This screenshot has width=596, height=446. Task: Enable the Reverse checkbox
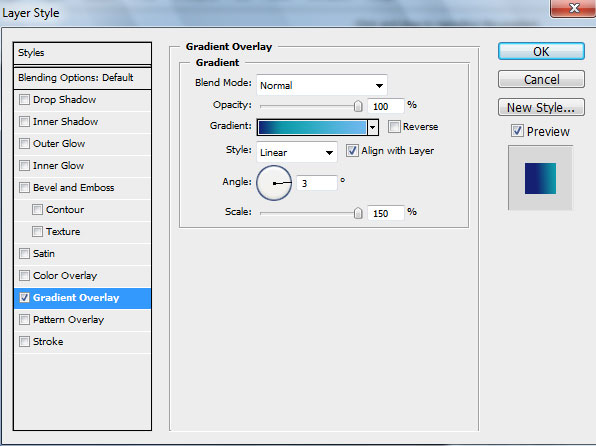[x=394, y=127]
